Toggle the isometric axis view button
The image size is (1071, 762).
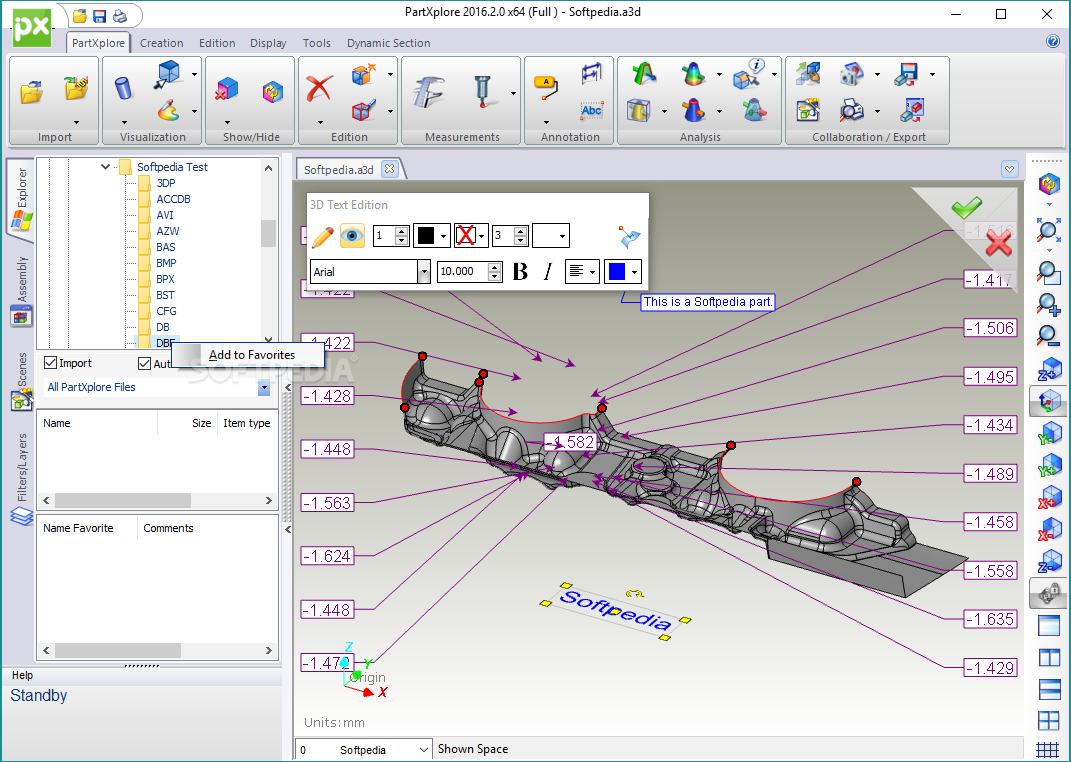[x=1048, y=401]
